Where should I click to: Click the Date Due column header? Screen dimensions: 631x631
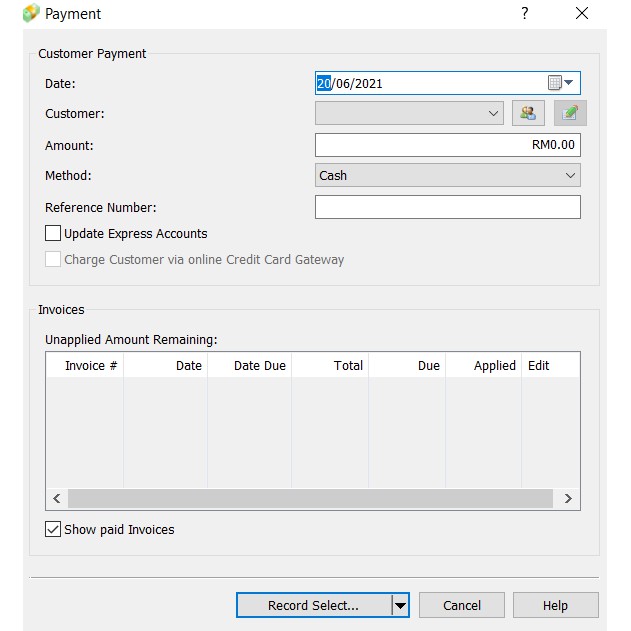click(259, 365)
